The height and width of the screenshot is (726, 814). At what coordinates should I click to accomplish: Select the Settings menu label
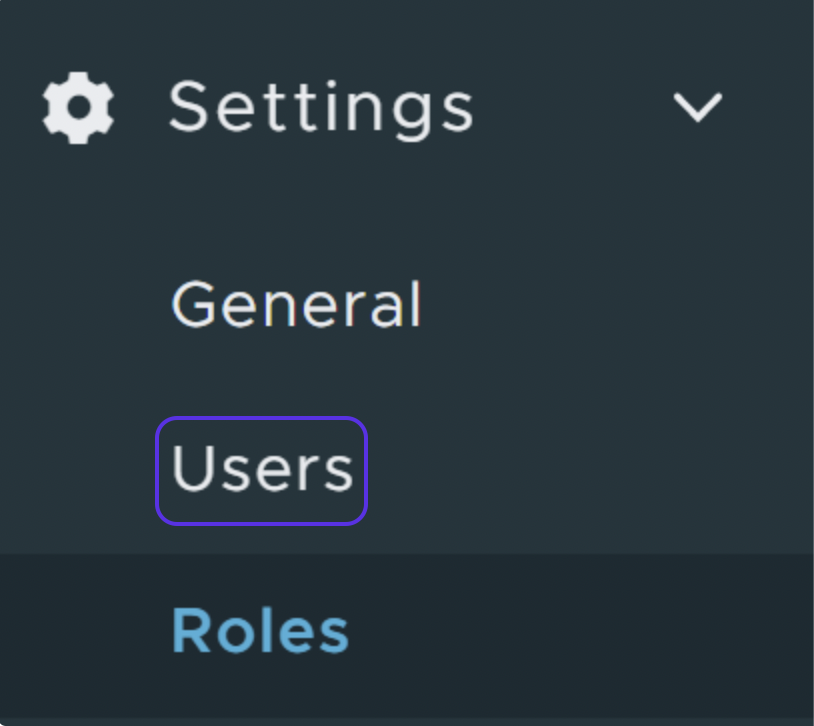pos(321,106)
